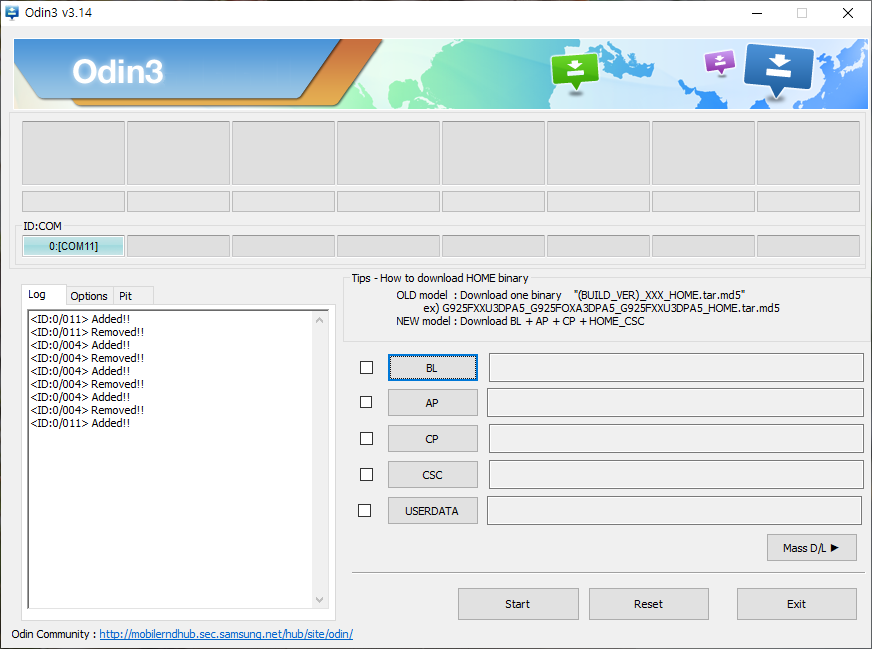Click the 0:[COM11] port slot
The height and width of the screenshot is (649, 872).
click(73, 246)
